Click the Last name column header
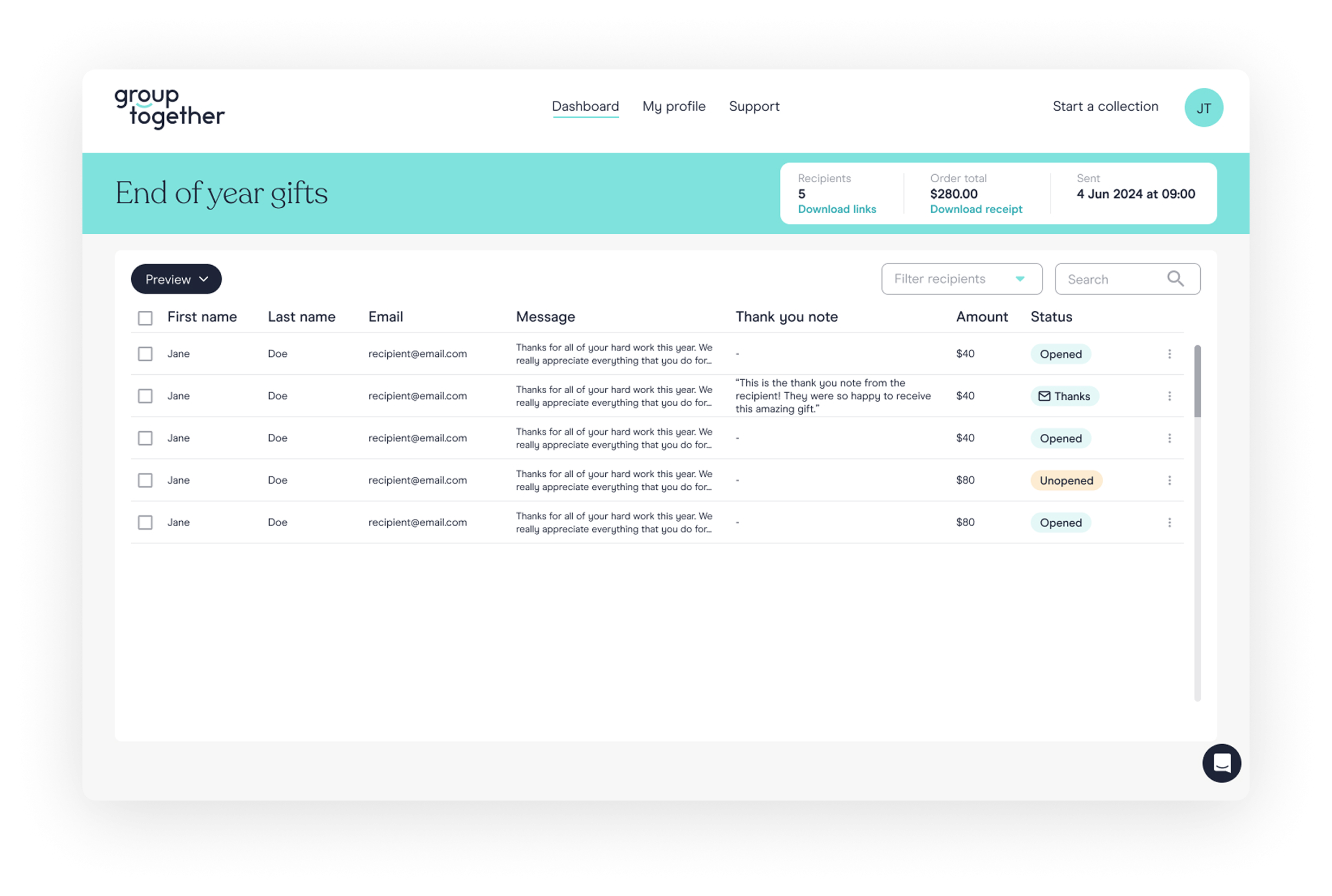This screenshot has height=896, width=1332. [x=301, y=317]
